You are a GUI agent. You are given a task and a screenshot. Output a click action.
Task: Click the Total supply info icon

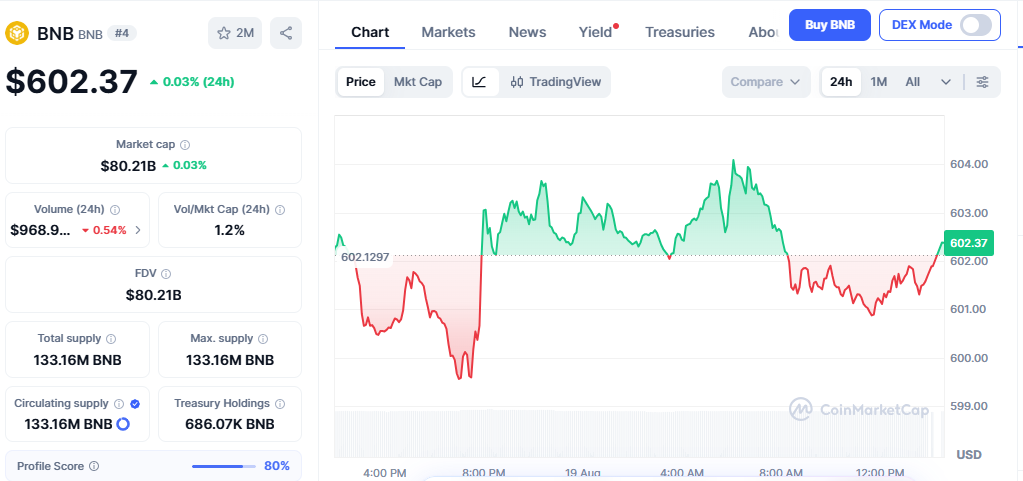point(111,339)
